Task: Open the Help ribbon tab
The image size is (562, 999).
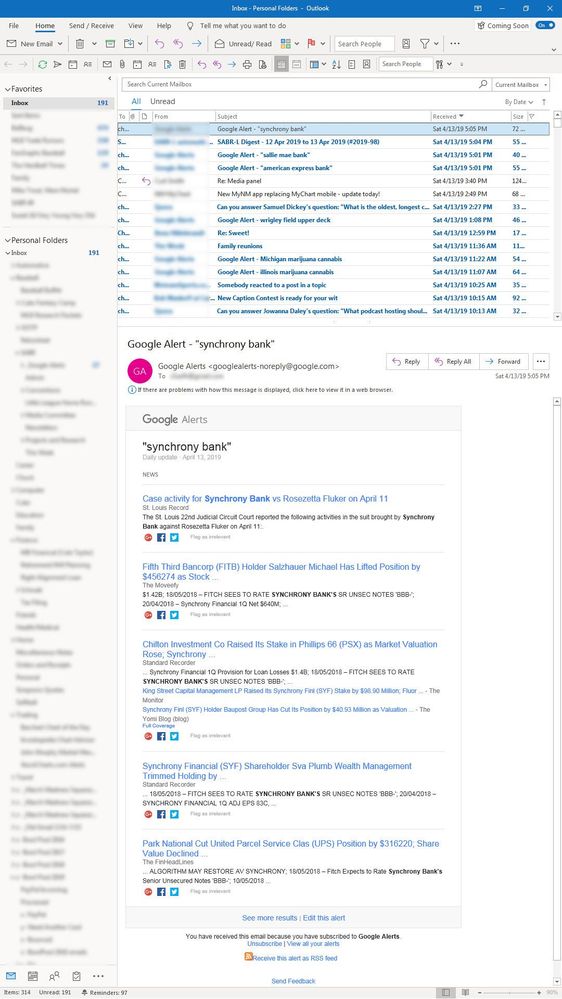Action: pyautogui.click(x=164, y=25)
